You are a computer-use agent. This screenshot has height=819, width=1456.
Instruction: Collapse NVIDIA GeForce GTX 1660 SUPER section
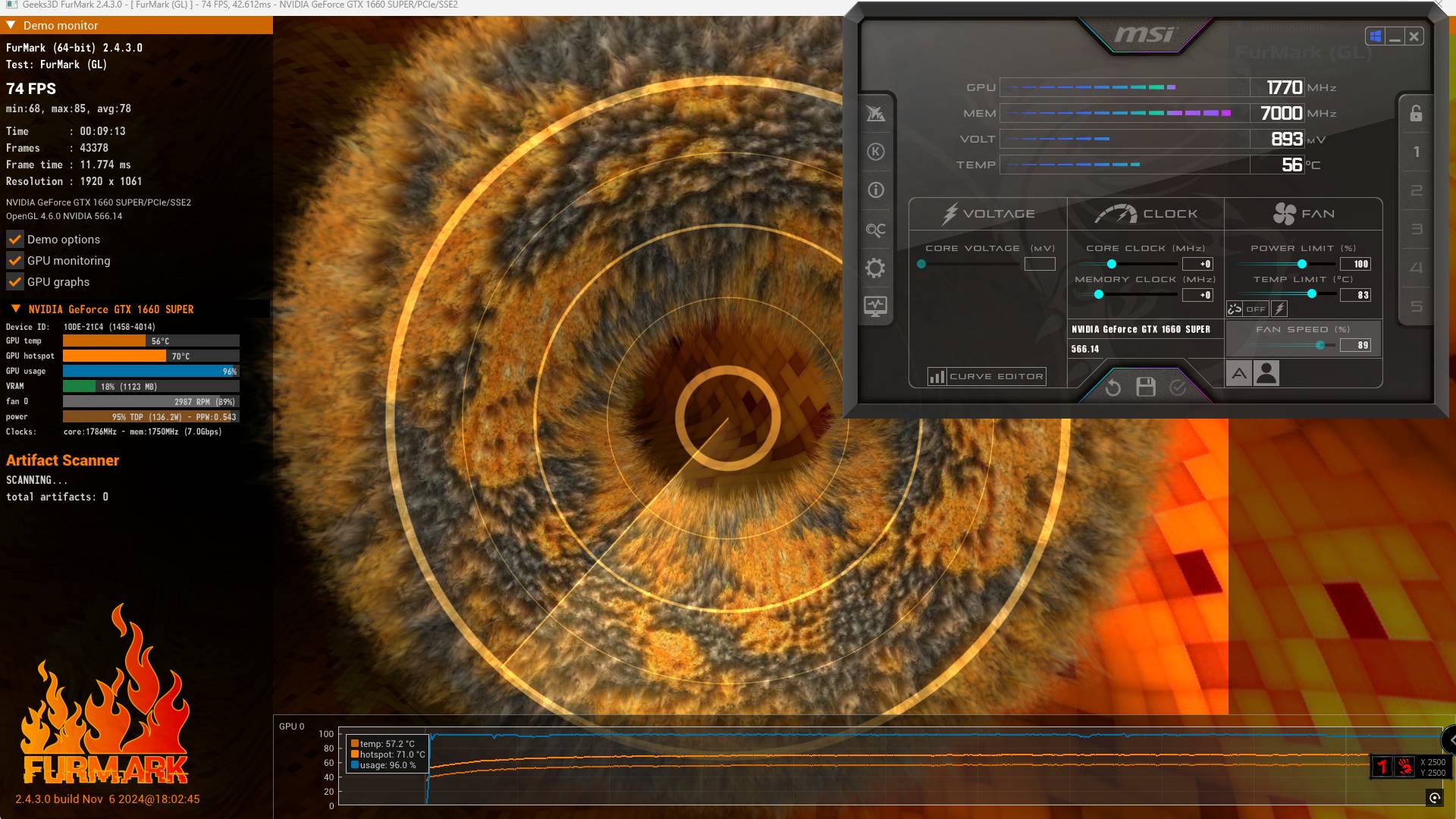15,309
